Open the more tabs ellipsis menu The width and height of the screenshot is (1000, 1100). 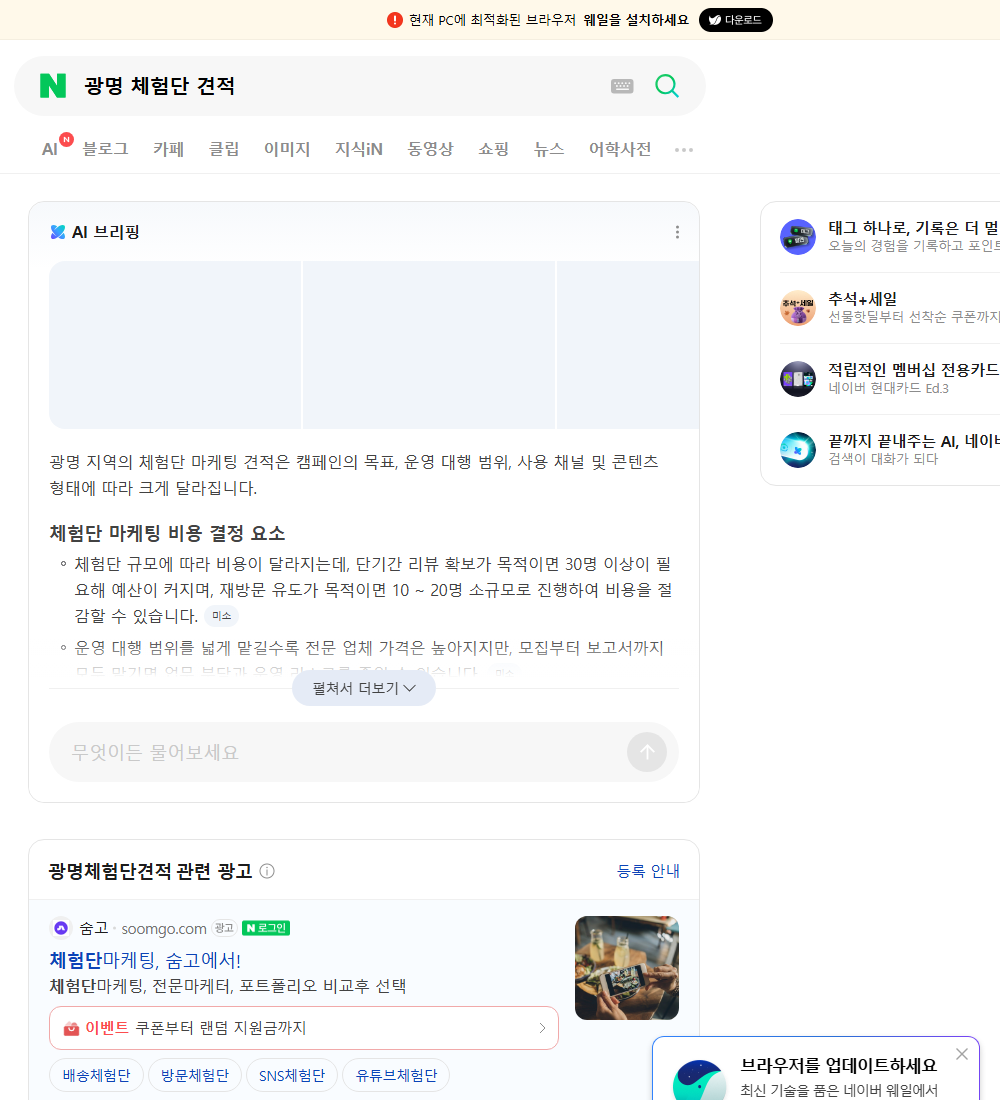pyautogui.click(x=684, y=149)
